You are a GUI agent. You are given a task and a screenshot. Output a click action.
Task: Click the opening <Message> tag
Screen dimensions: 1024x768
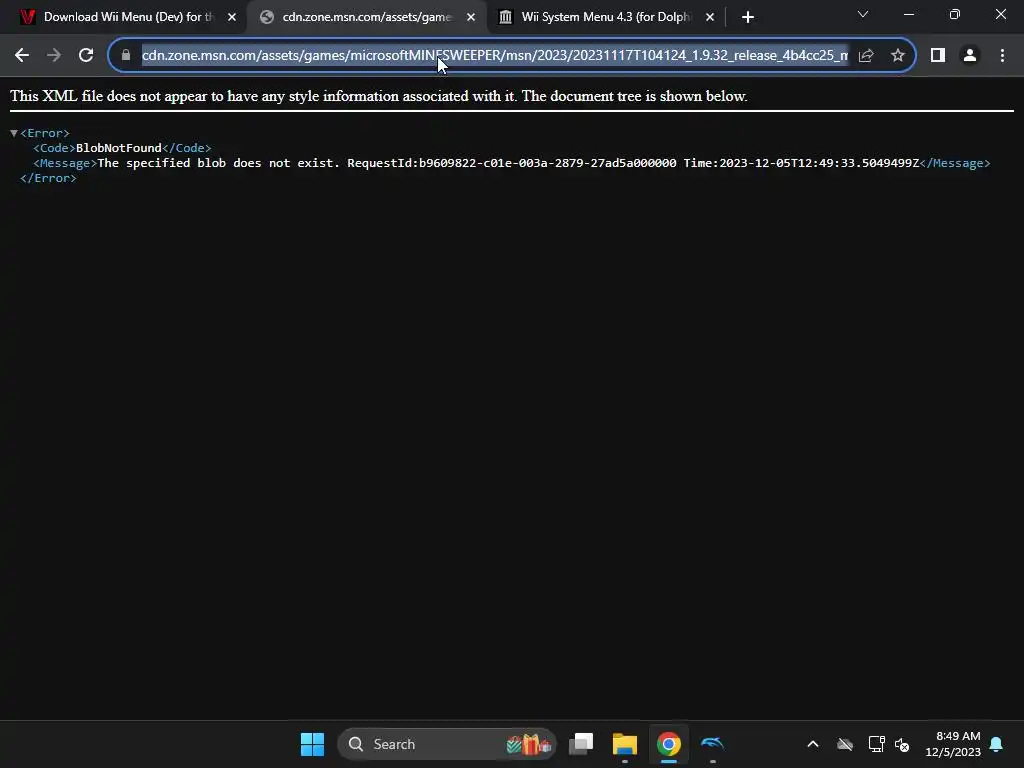click(65, 163)
